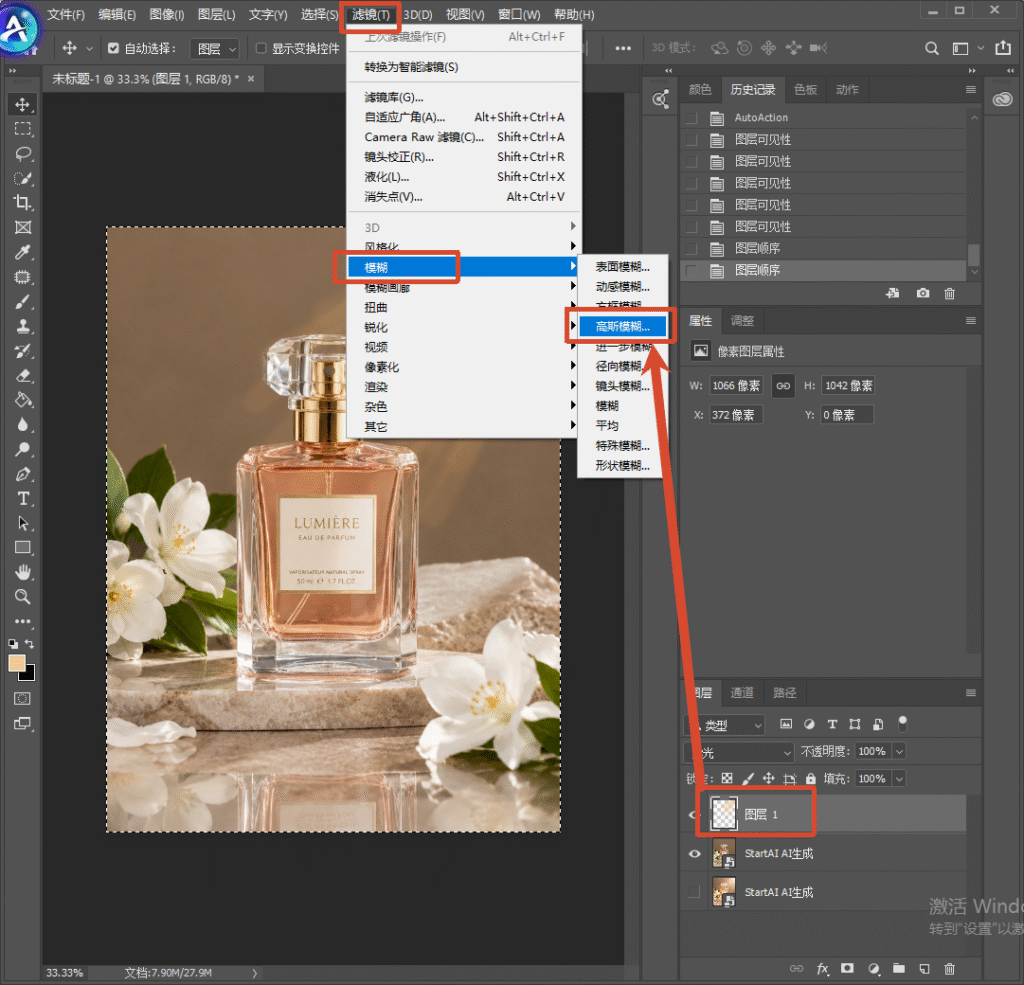Click the width 1066 像素 field

[736, 386]
